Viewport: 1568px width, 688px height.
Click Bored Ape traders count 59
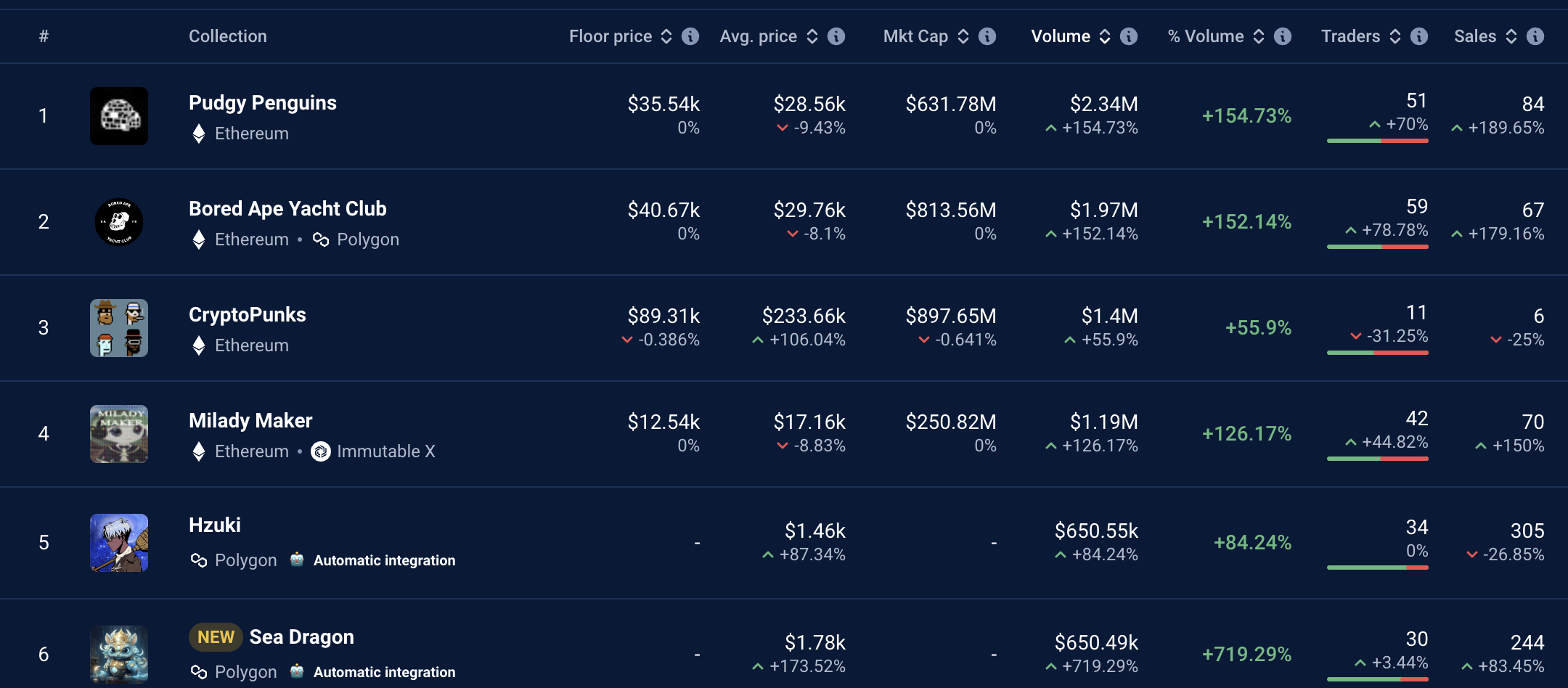tap(1417, 207)
